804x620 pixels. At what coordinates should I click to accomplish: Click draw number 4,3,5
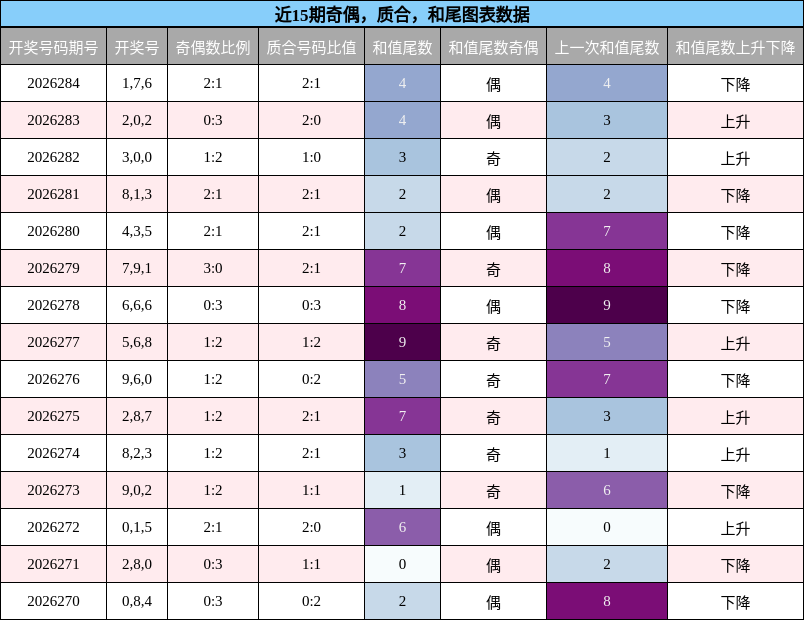[137, 231]
